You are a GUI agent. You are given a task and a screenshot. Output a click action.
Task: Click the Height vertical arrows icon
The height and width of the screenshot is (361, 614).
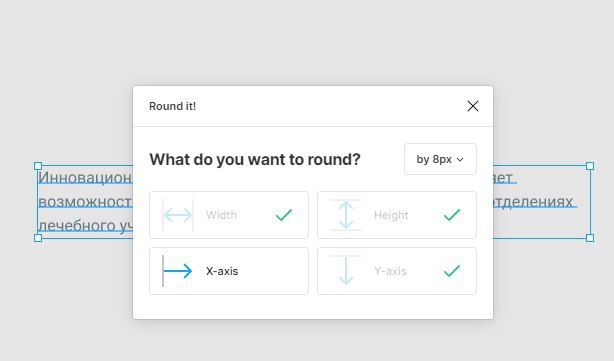tap(346, 215)
